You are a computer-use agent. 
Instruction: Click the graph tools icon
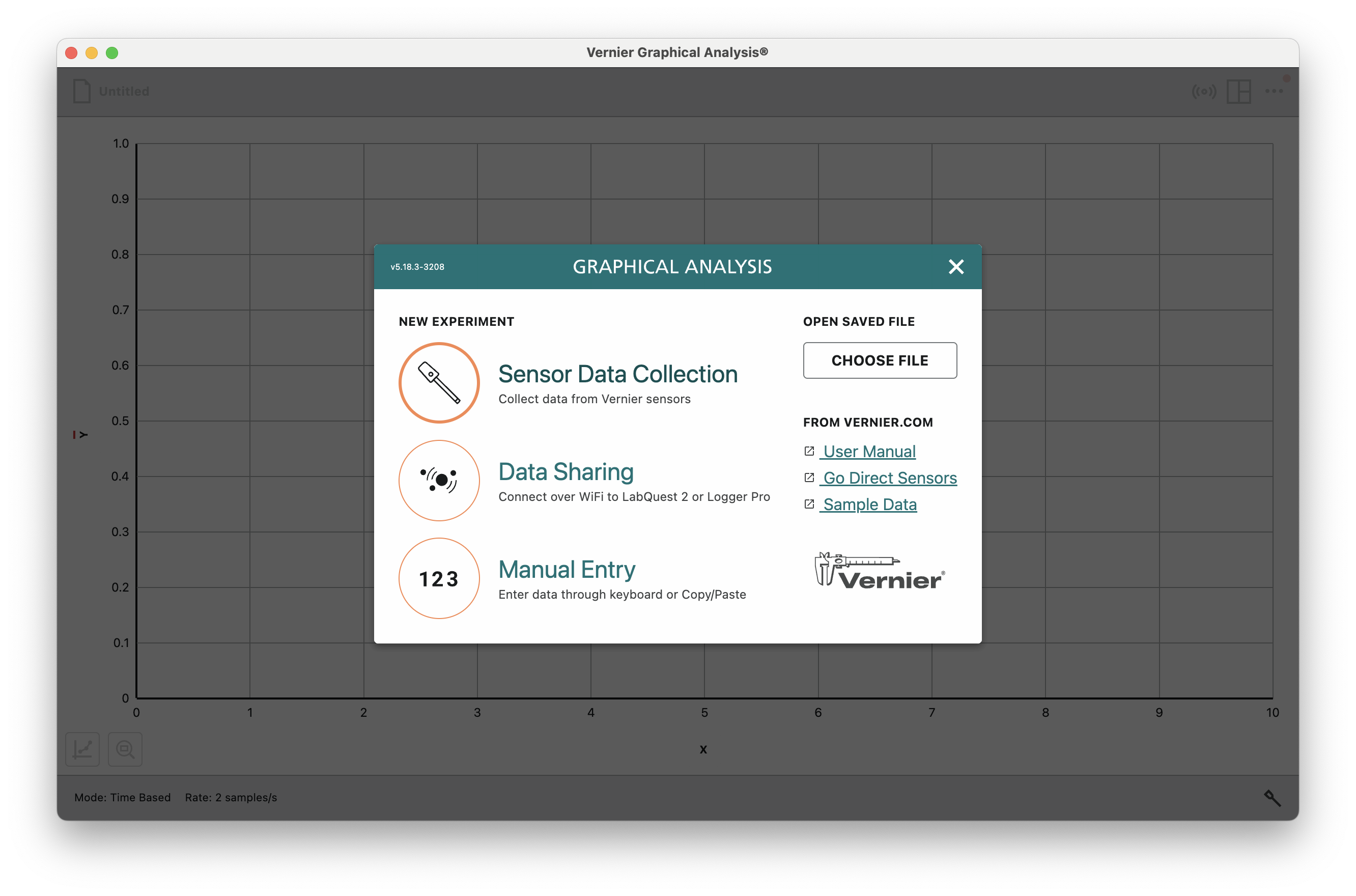pyautogui.click(x=83, y=748)
